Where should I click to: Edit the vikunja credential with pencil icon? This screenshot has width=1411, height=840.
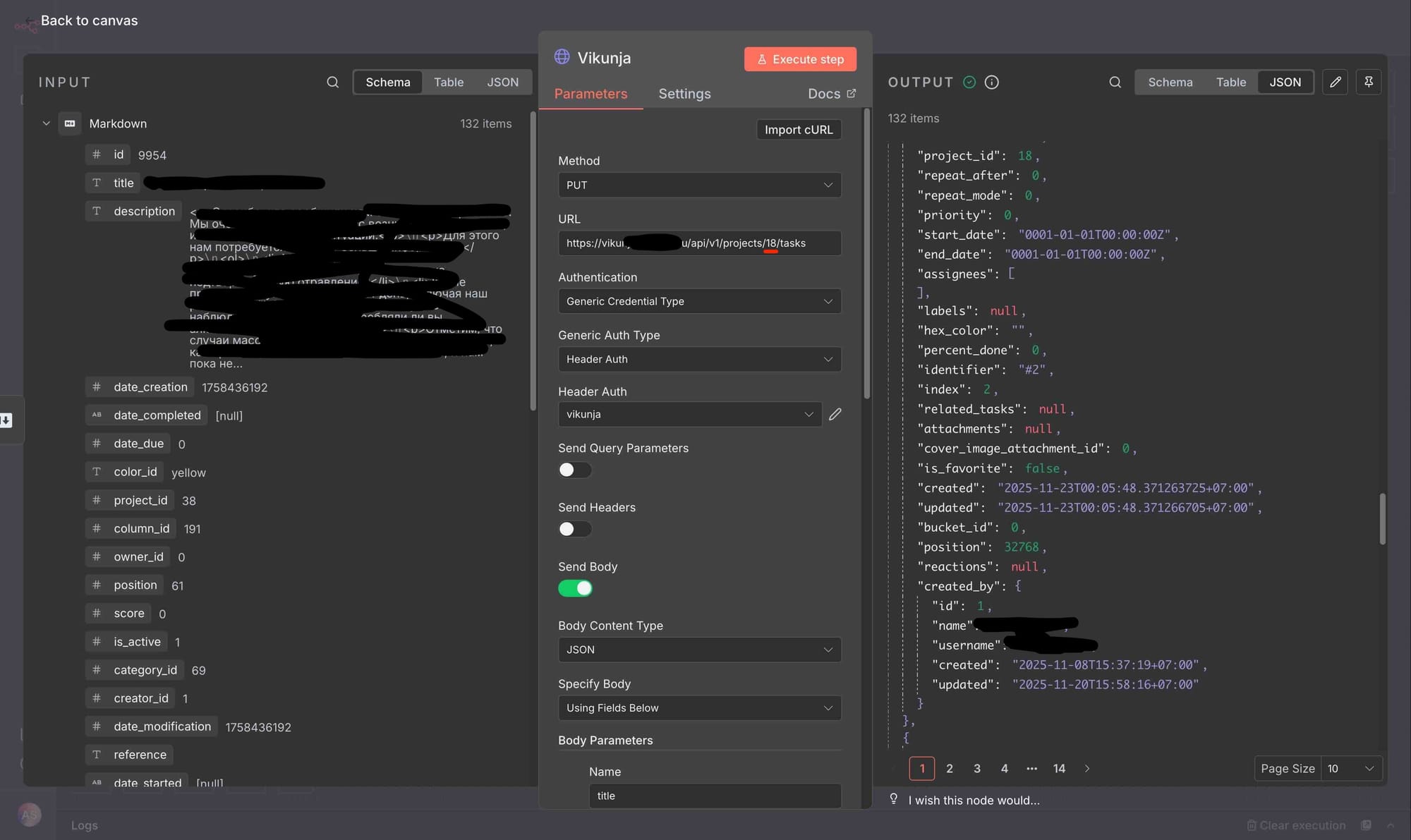pyautogui.click(x=835, y=415)
